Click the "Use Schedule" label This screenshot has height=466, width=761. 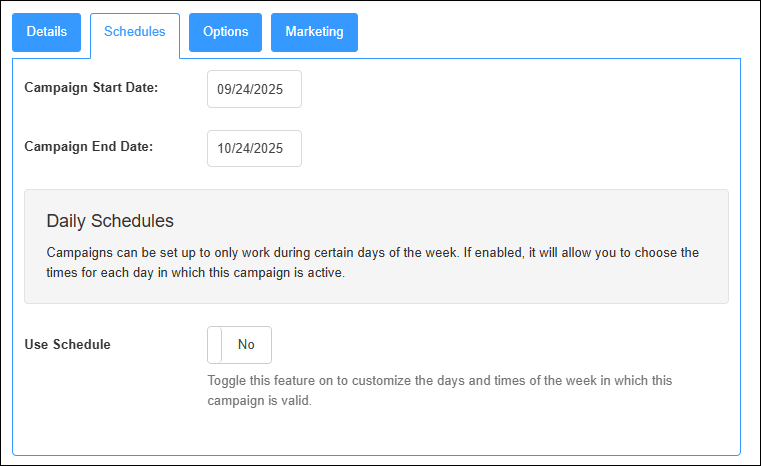coord(67,344)
